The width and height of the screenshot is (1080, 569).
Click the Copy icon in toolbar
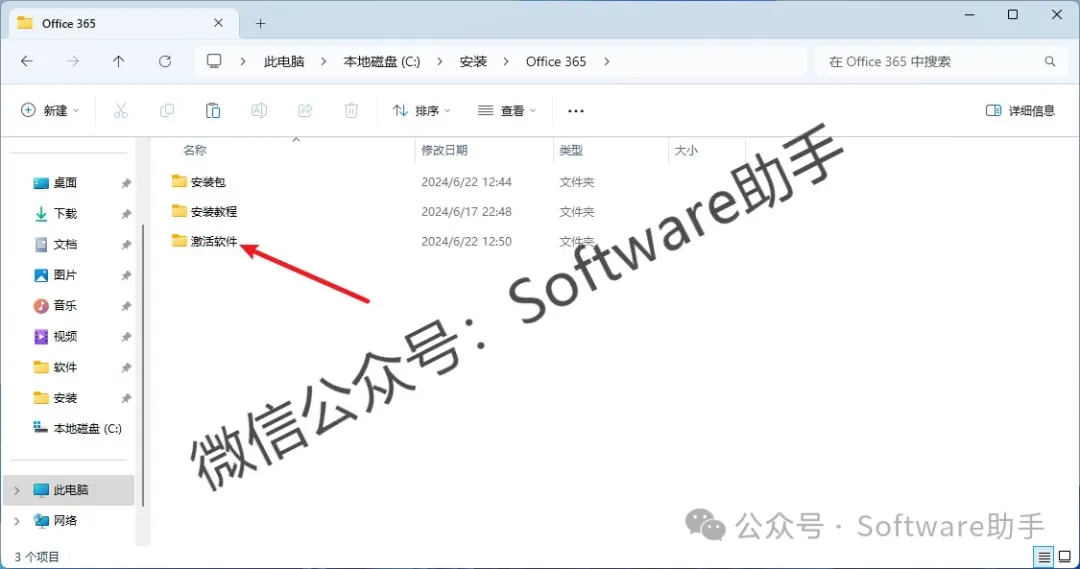(x=167, y=110)
